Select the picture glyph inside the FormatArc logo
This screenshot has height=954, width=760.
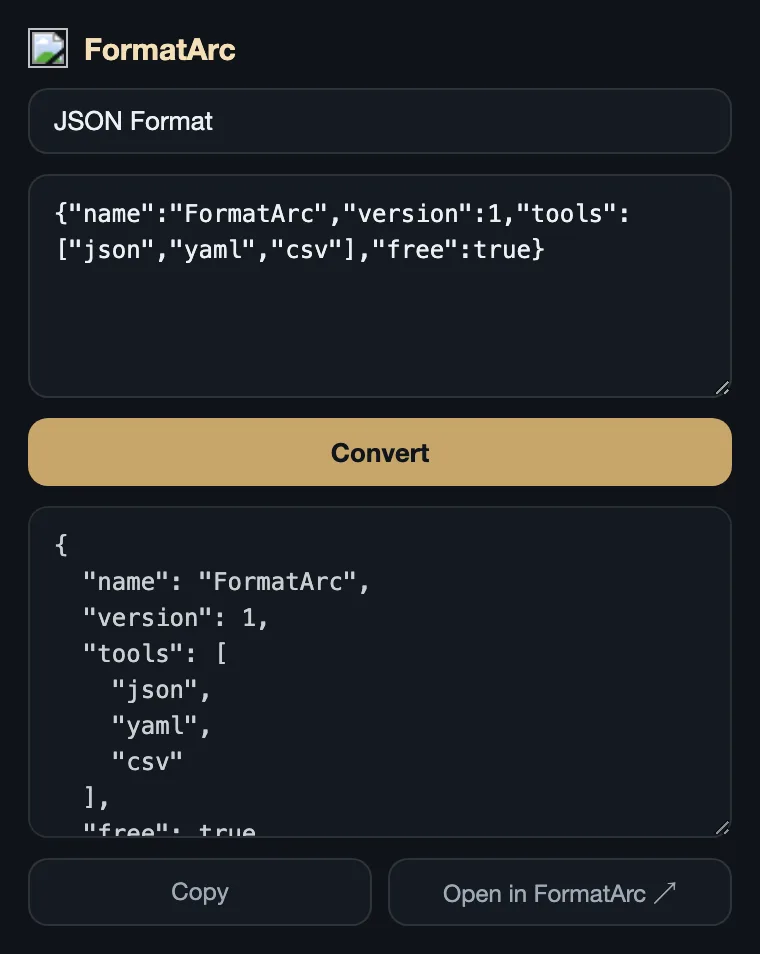(49, 48)
